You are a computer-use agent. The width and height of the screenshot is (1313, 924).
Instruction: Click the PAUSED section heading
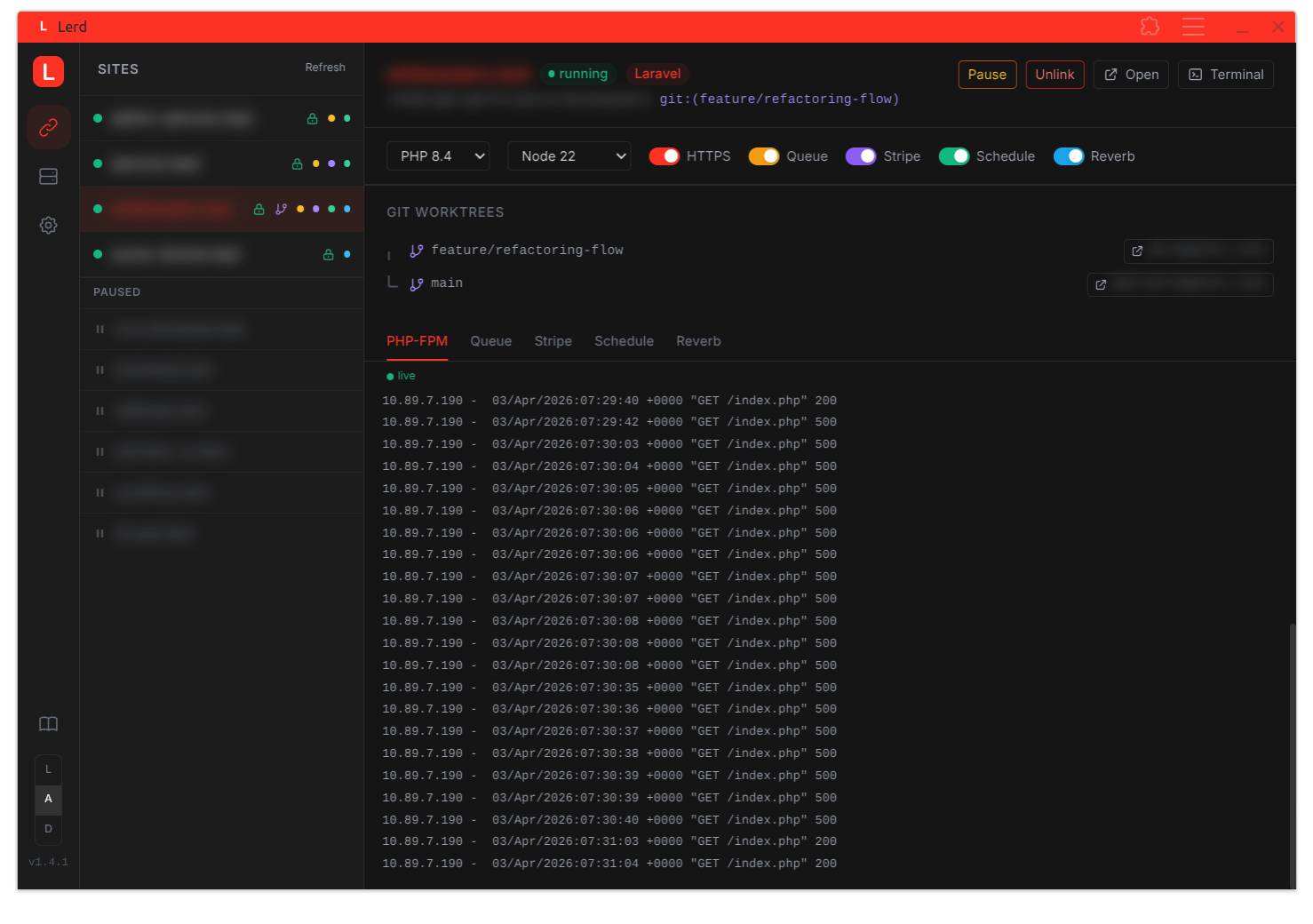(117, 292)
